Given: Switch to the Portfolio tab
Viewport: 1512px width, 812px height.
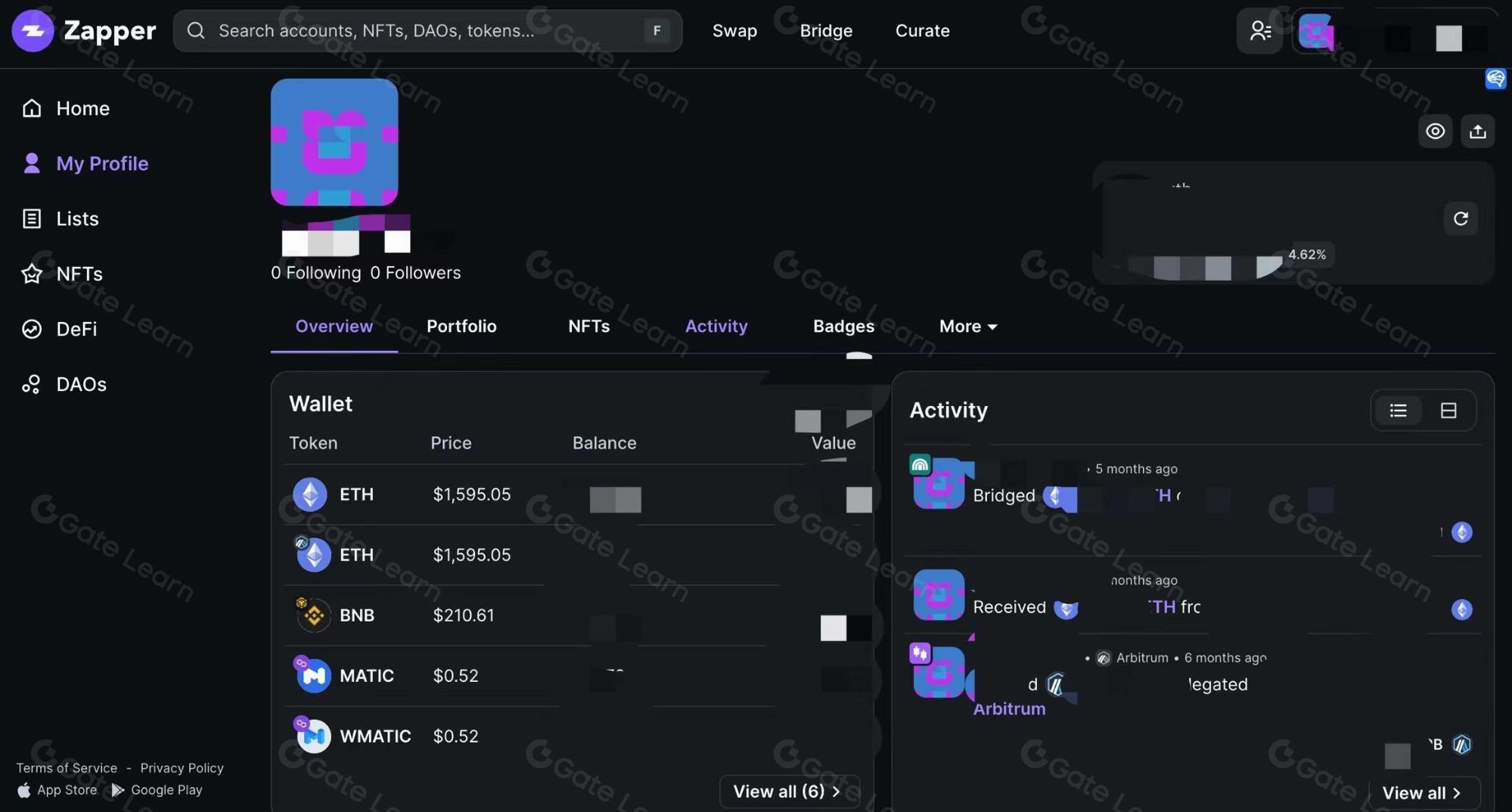Looking at the screenshot, I should [x=461, y=327].
